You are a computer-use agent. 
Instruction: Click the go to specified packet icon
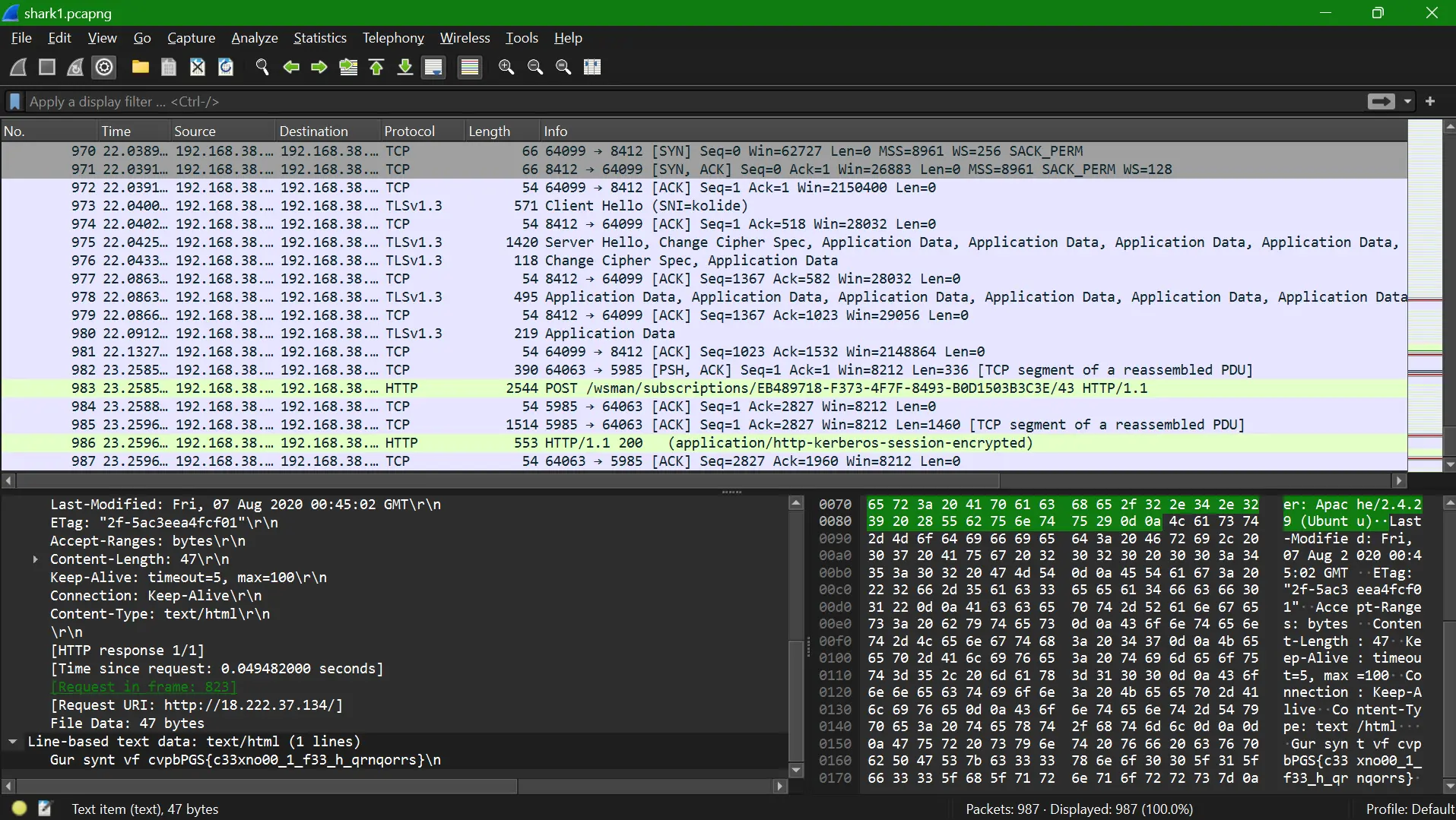[348, 67]
